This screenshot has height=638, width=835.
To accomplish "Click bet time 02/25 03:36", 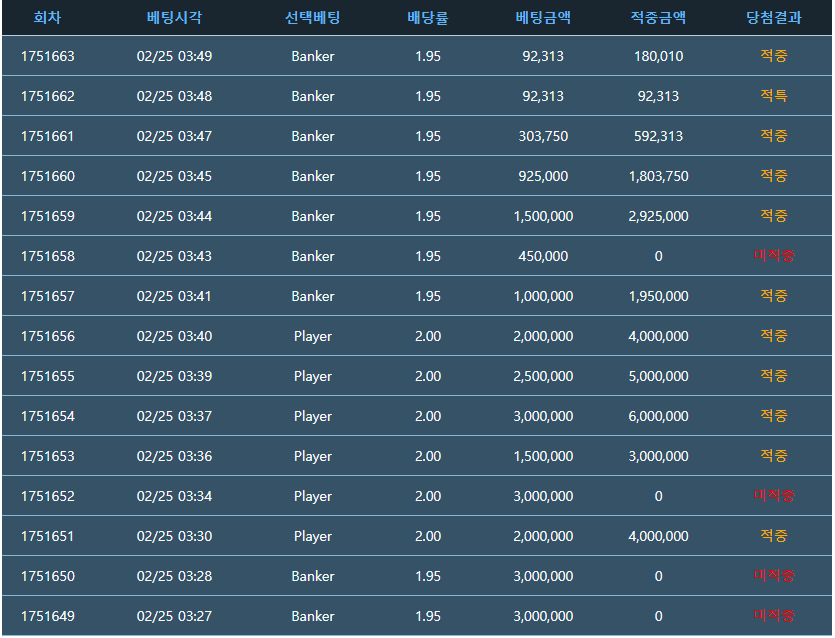I will pos(174,456).
